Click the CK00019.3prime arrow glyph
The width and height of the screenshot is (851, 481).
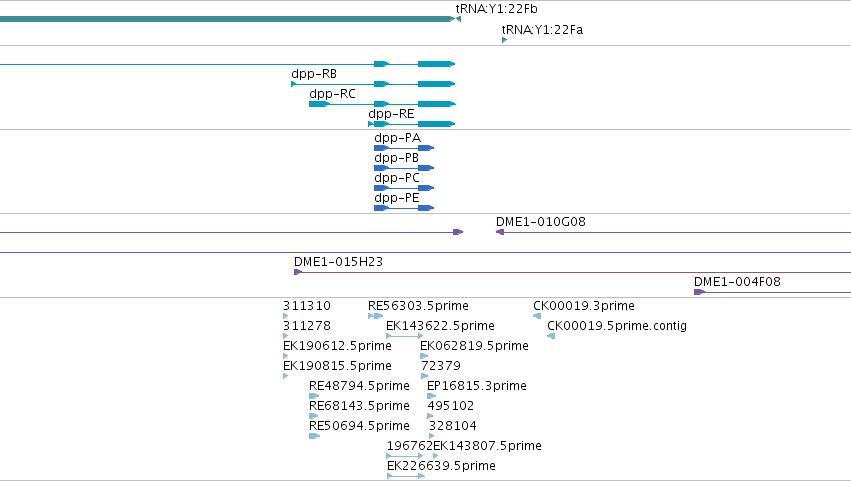pyautogui.click(x=537, y=316)
